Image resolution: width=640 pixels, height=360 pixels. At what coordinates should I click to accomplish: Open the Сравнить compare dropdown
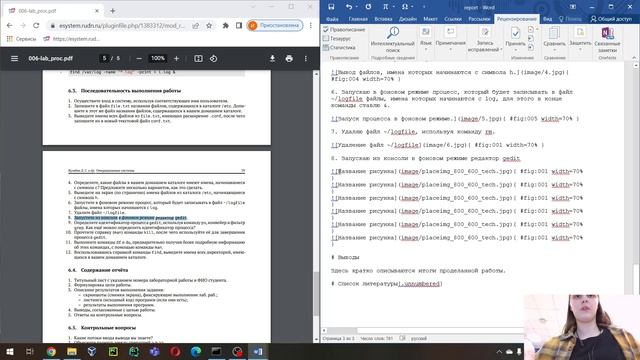click(554, 39)
